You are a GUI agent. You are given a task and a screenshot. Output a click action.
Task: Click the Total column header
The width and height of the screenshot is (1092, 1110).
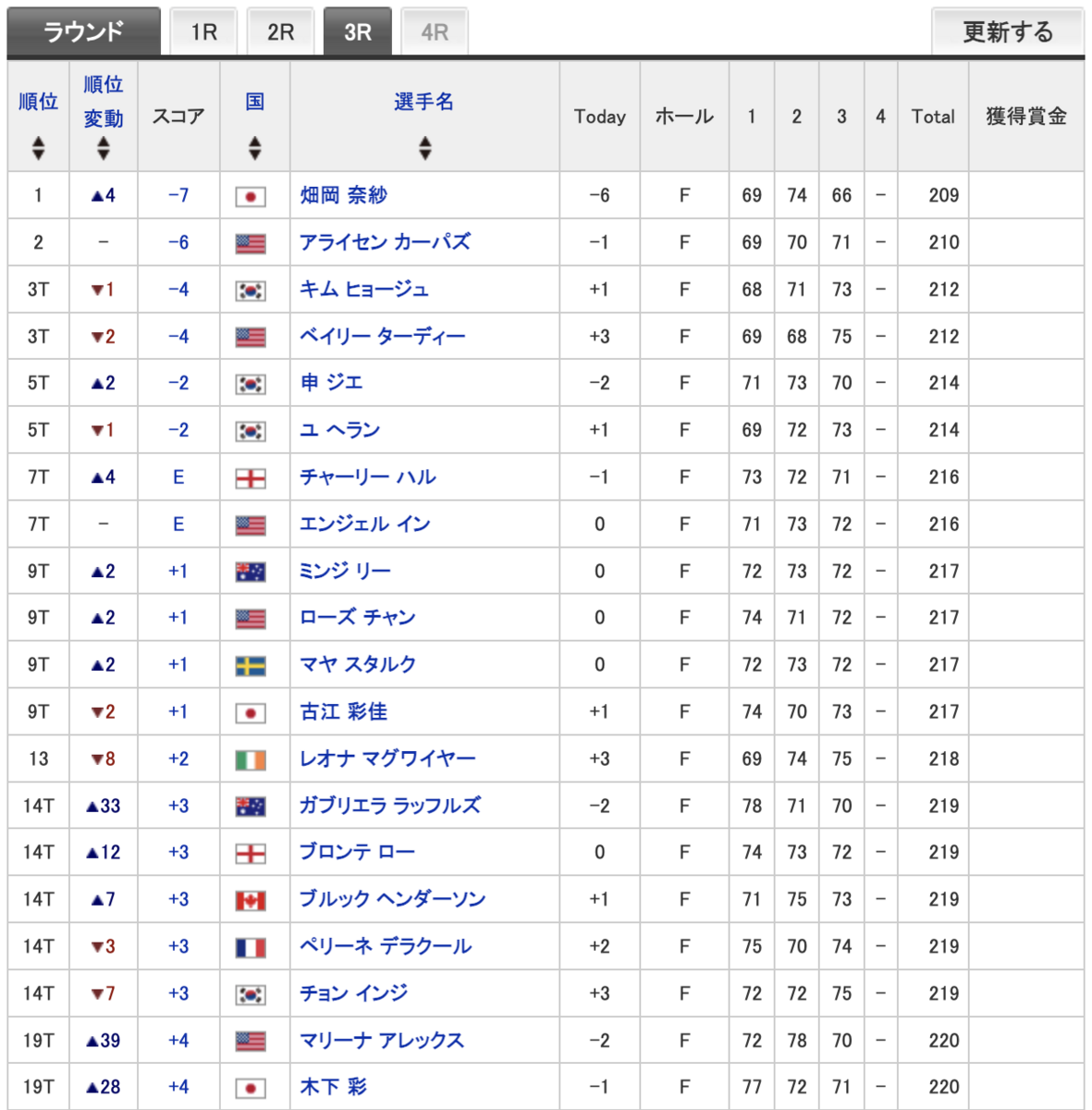tap(933, 117)
